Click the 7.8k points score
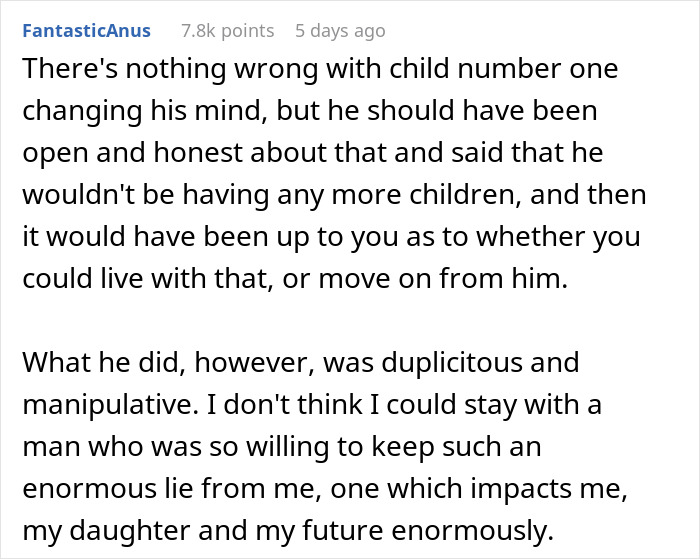700x559 pixels. click(x=227, y=31)
